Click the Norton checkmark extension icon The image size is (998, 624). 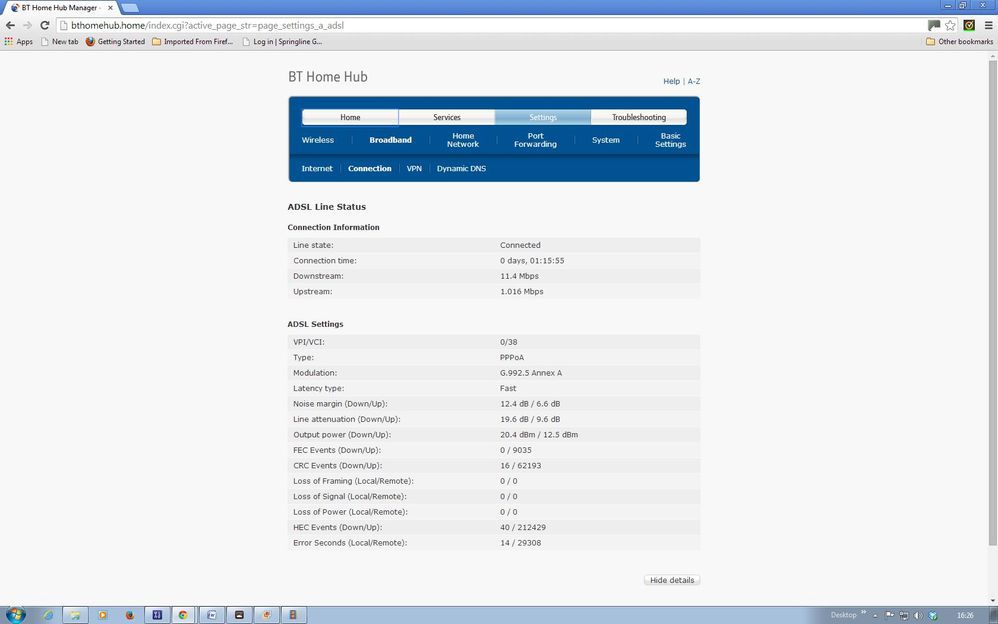(x=969, y=25)
